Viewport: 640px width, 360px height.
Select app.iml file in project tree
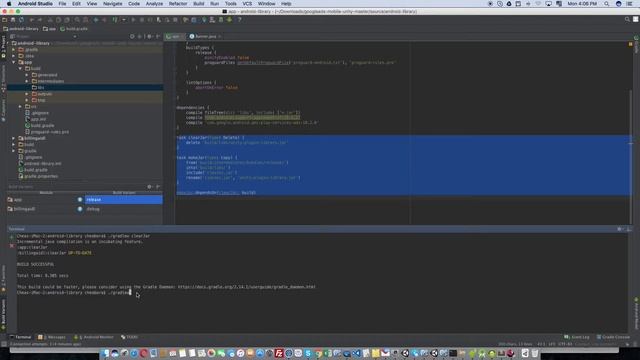38,119
